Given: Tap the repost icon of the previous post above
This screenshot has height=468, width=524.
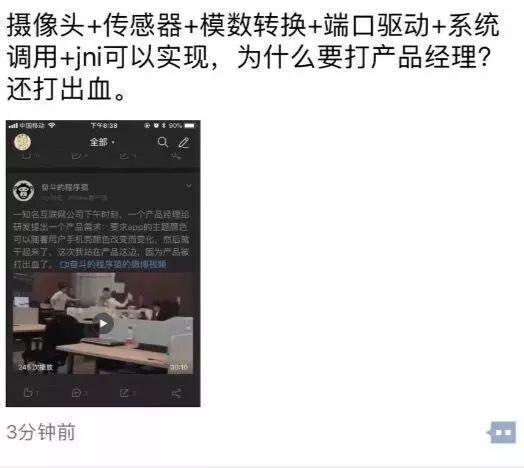Looking at the screenshot, I should point(128,156).
